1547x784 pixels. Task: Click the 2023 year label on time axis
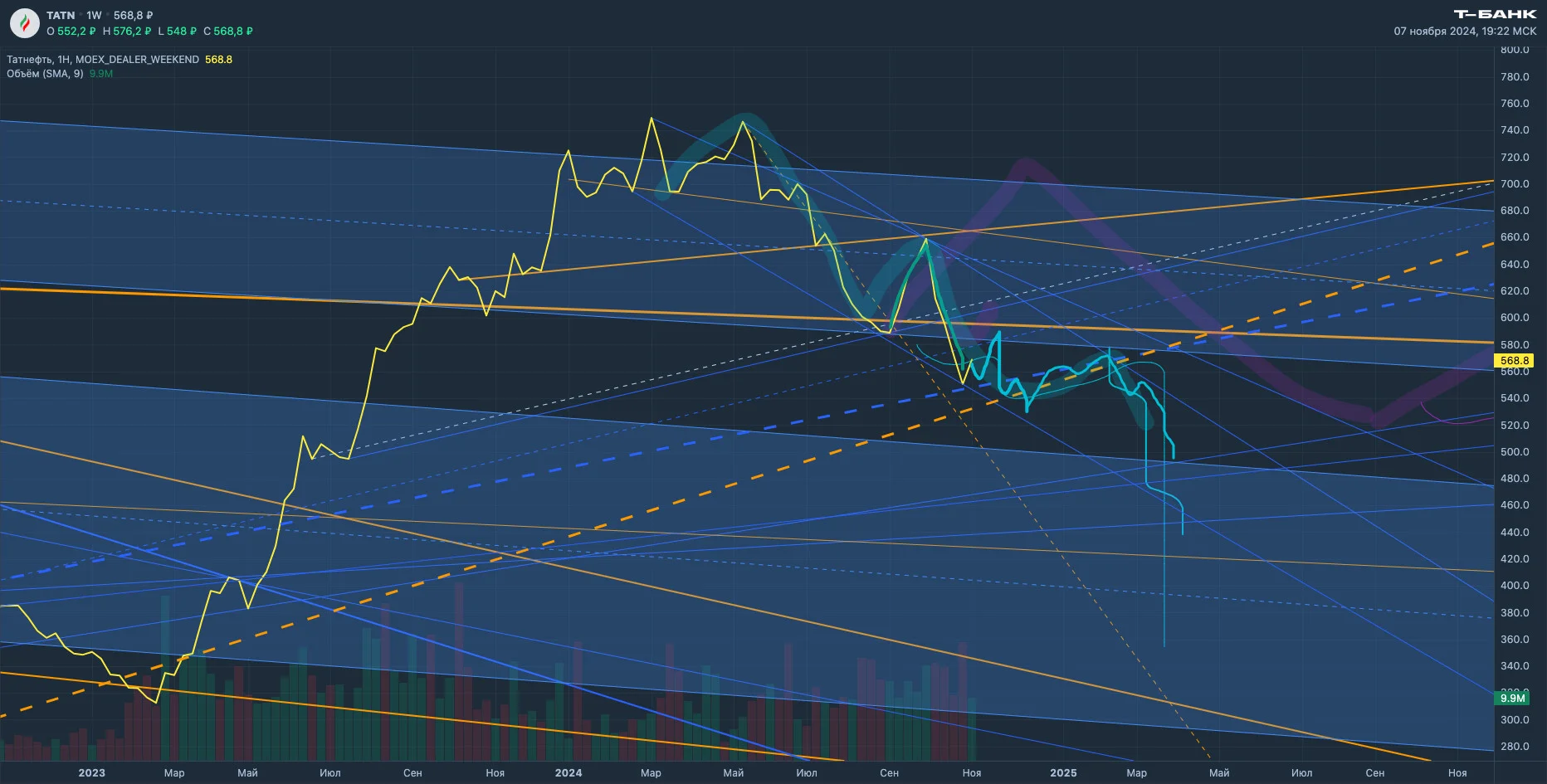tap(92, 773)
